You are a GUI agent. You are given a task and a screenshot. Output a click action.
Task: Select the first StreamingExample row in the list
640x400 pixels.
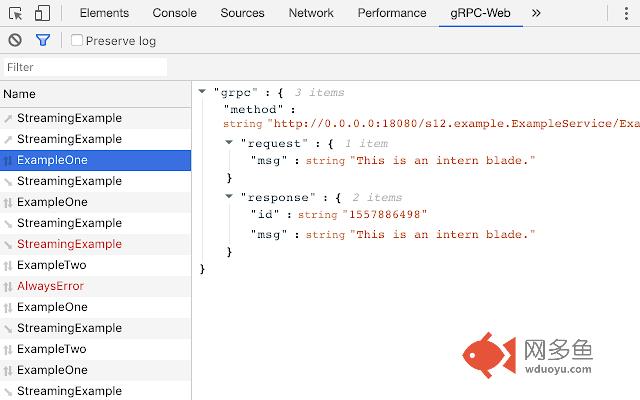pos(96,118)
